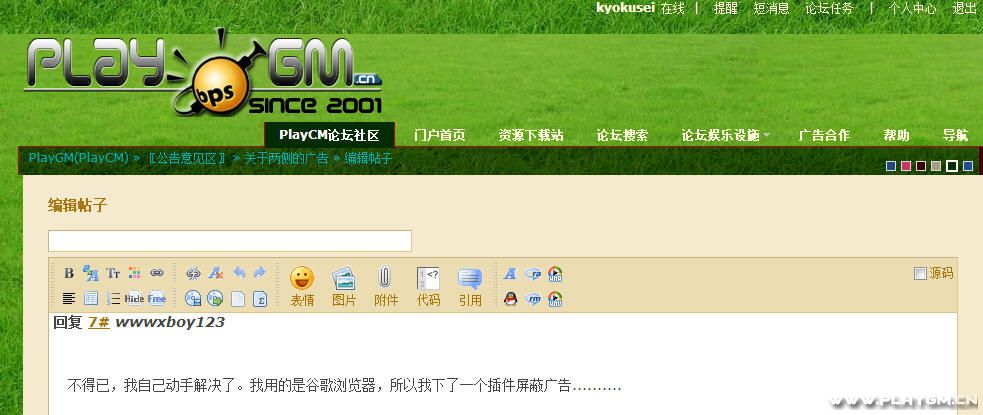This screenshot has width=983, height=415.
Task: Add an attachment with 附件 paperclip
Action: tap(386, 285)
